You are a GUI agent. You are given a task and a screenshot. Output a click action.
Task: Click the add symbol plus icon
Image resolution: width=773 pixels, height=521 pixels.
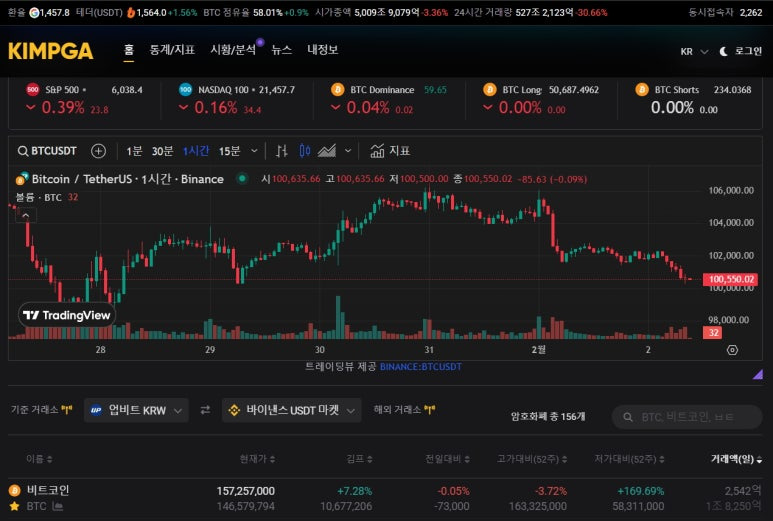click(x=99, y=151)
